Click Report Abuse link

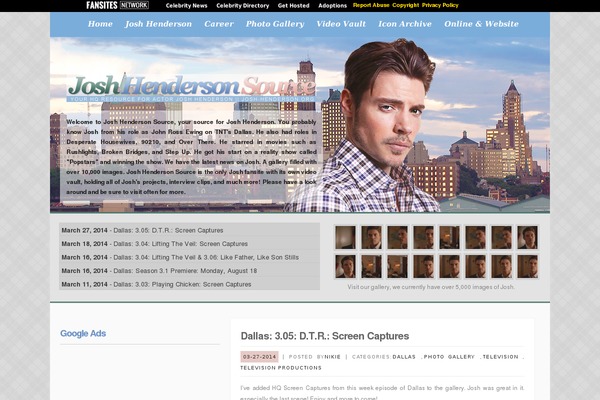coord(371,5)
